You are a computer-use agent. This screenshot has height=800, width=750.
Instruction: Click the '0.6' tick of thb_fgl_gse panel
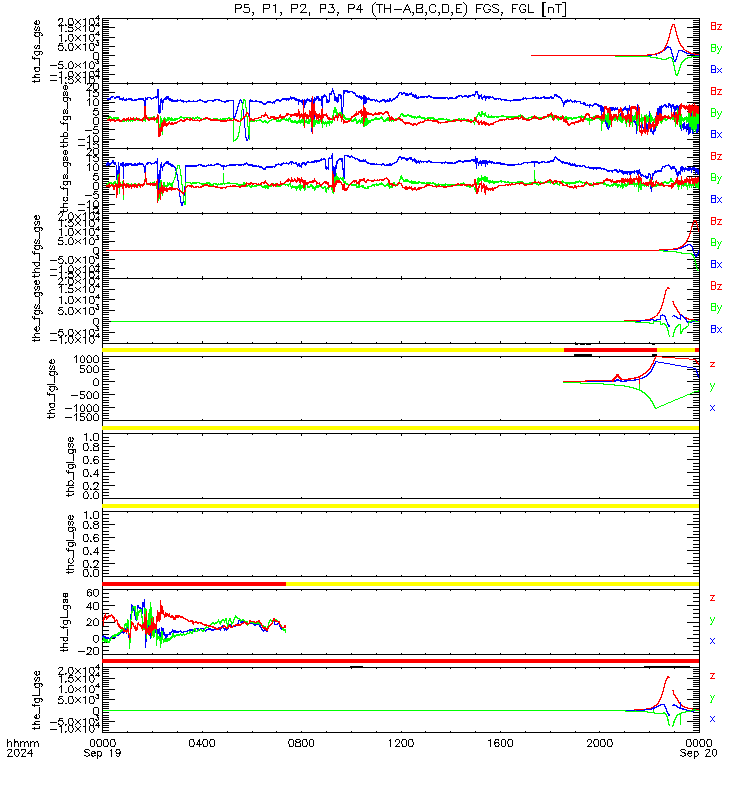tap(92, 460)
